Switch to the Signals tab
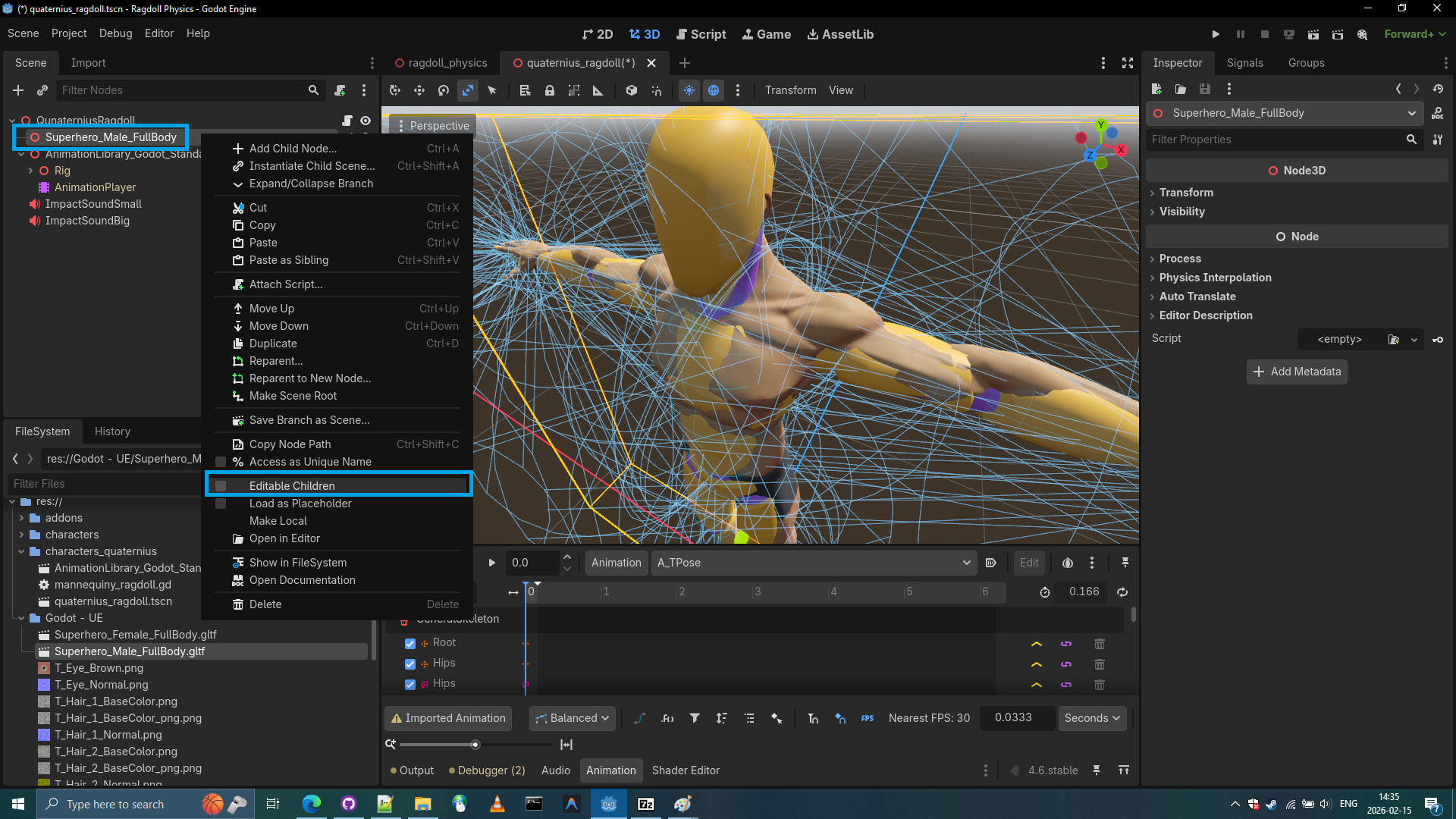 tap(1244, 63)
